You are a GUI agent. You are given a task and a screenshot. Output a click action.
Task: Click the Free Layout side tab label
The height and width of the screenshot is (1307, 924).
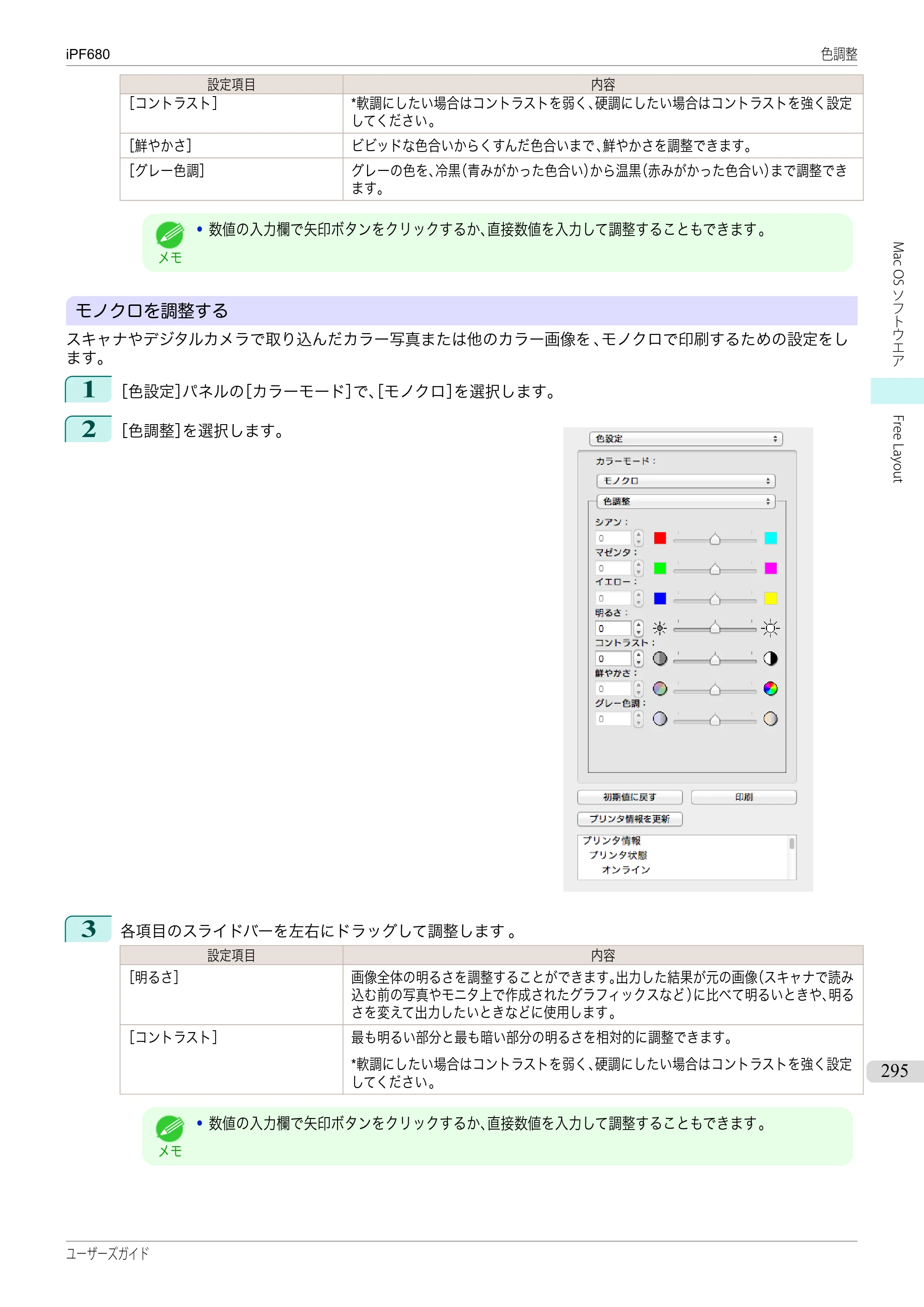pyautogui.click(x=897, y=449)
